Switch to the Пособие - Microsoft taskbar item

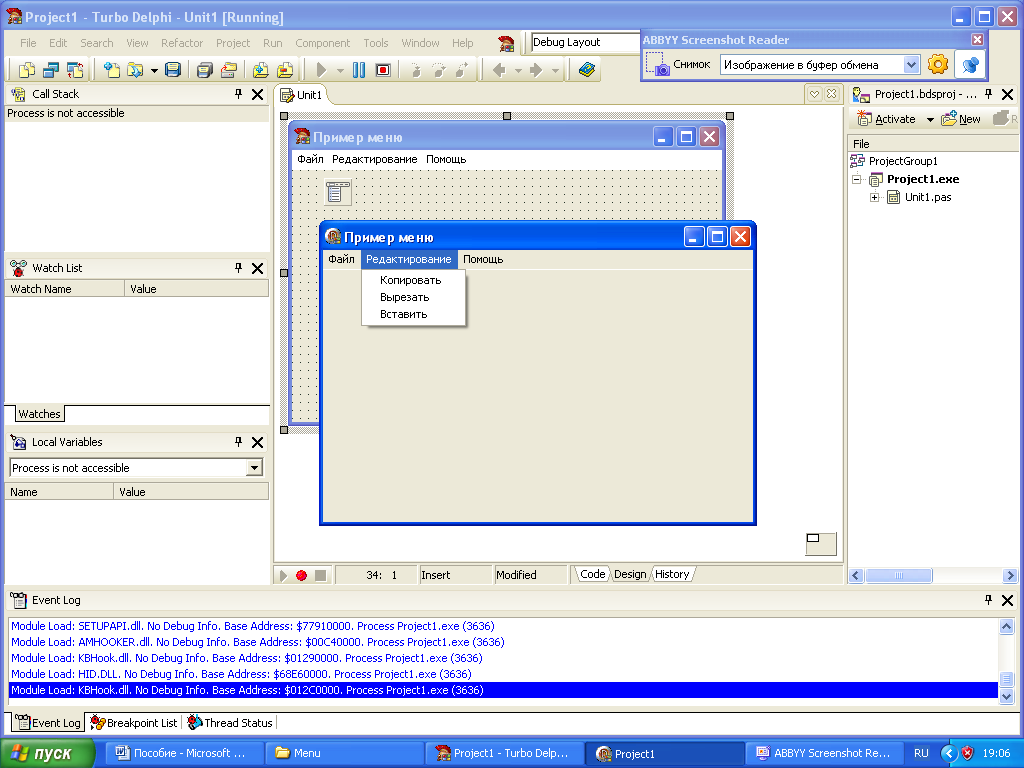pyautogui.click(x=184, y=753)
